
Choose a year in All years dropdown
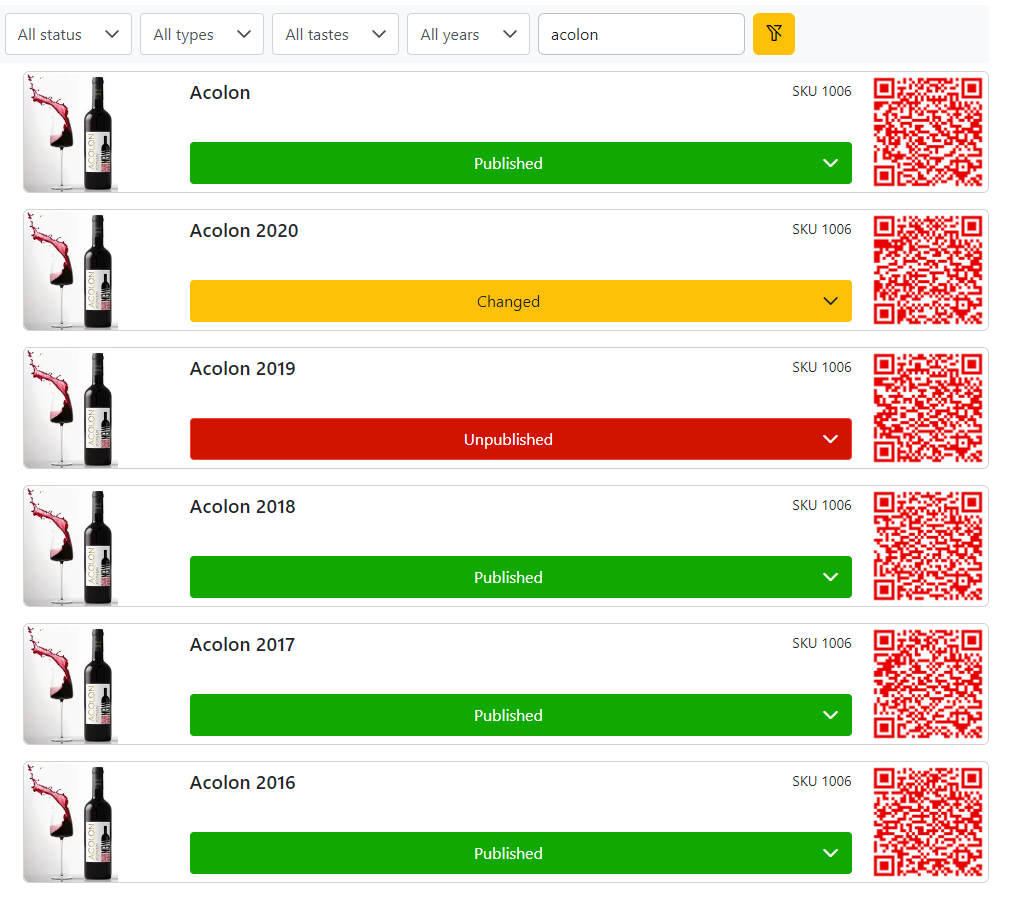pyautogui.click(x=468, y=34)
